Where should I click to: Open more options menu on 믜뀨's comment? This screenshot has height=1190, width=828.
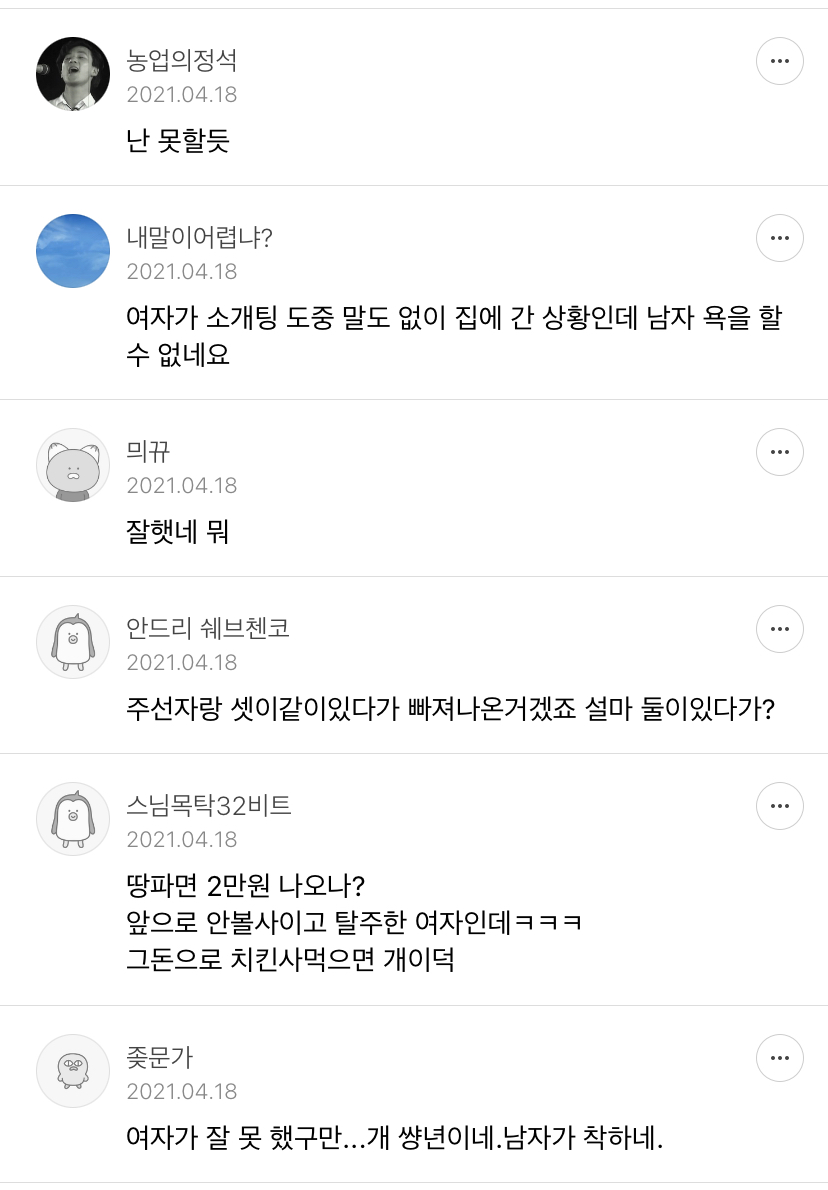pyautogui.click(x=779, y=453)
